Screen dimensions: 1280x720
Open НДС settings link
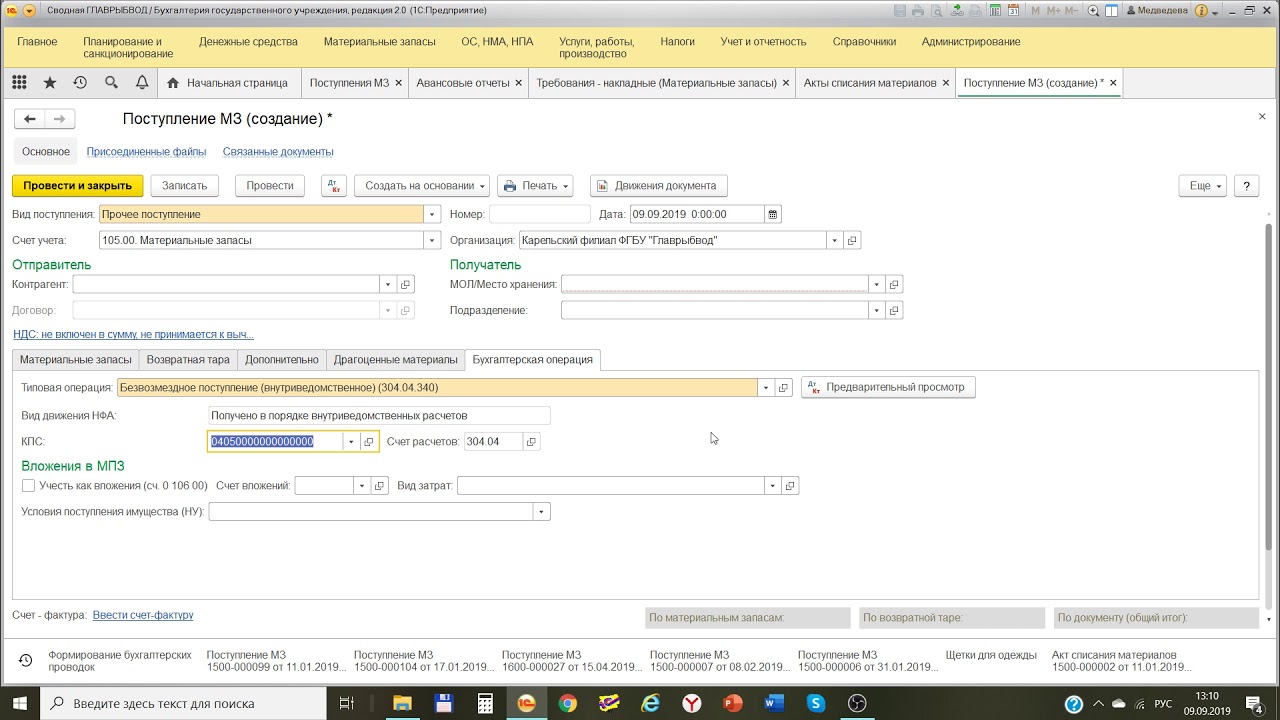(x=133, y=335)
